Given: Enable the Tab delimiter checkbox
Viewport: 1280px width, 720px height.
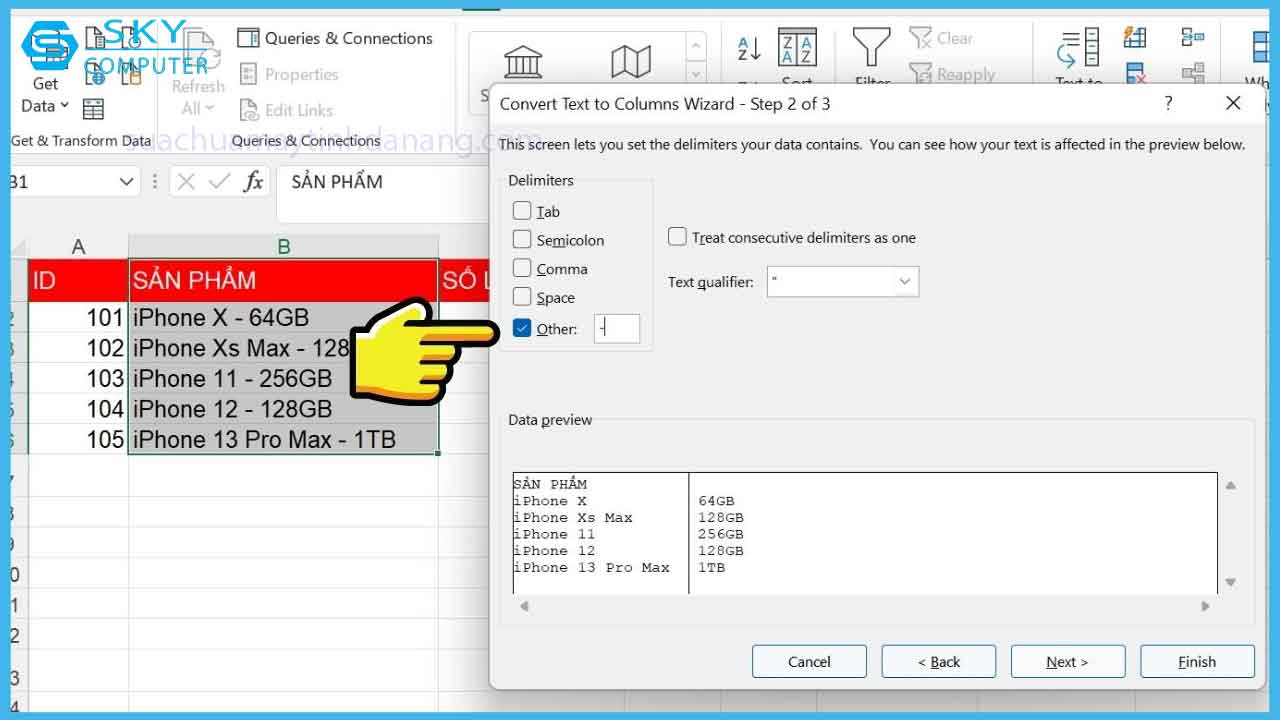Looking at the screenshot, I should (522, 211).
